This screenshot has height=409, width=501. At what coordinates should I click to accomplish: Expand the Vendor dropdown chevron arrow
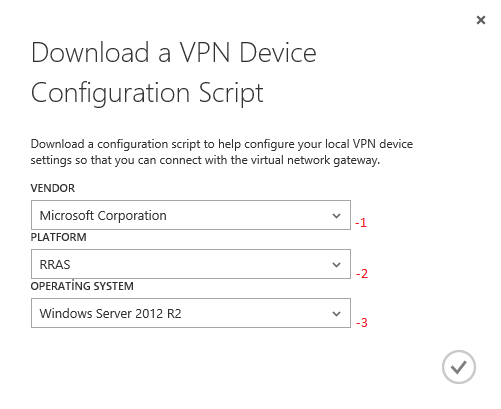tap(336, 216)
